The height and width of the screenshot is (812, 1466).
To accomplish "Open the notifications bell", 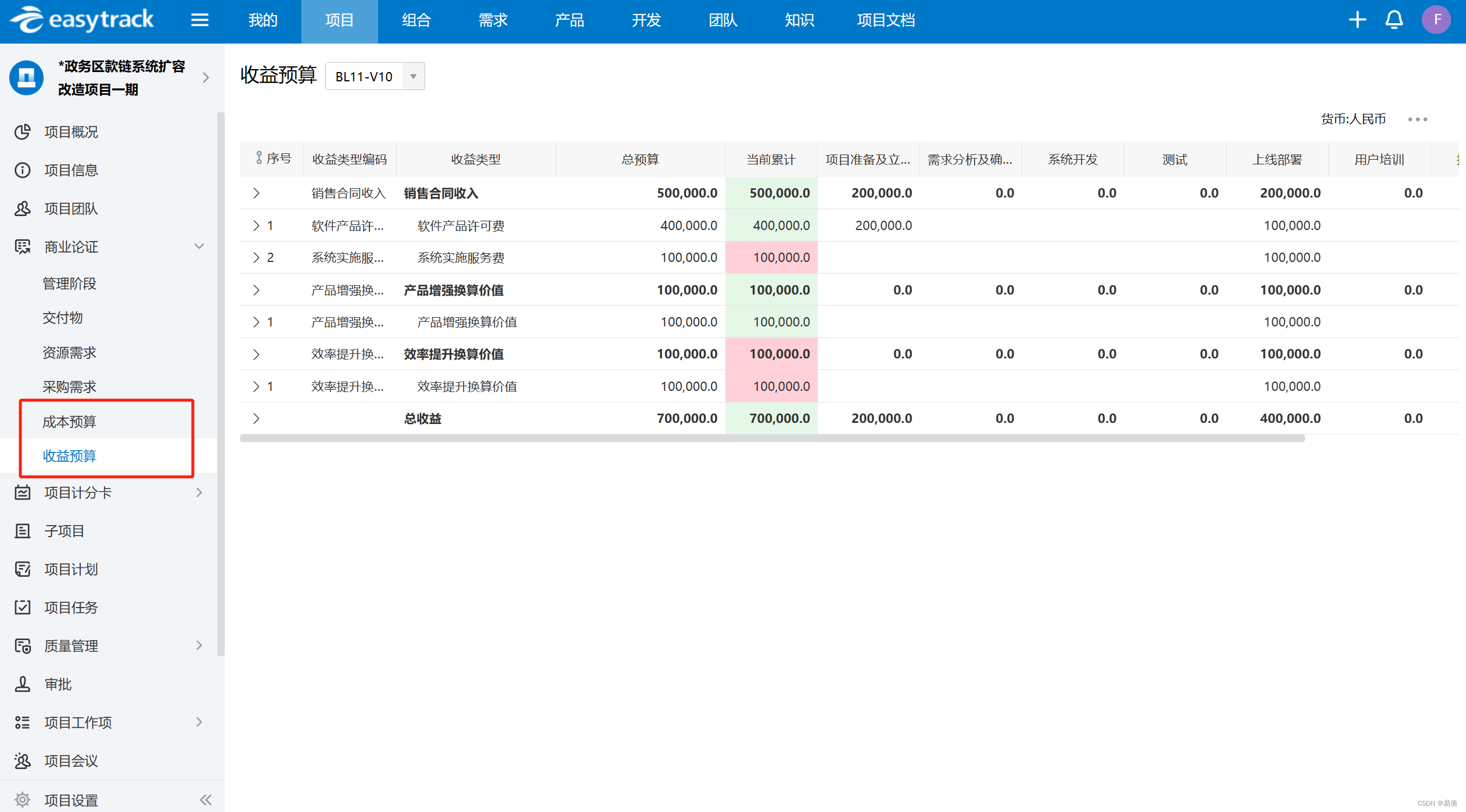I will click(x=1394, y=20).
